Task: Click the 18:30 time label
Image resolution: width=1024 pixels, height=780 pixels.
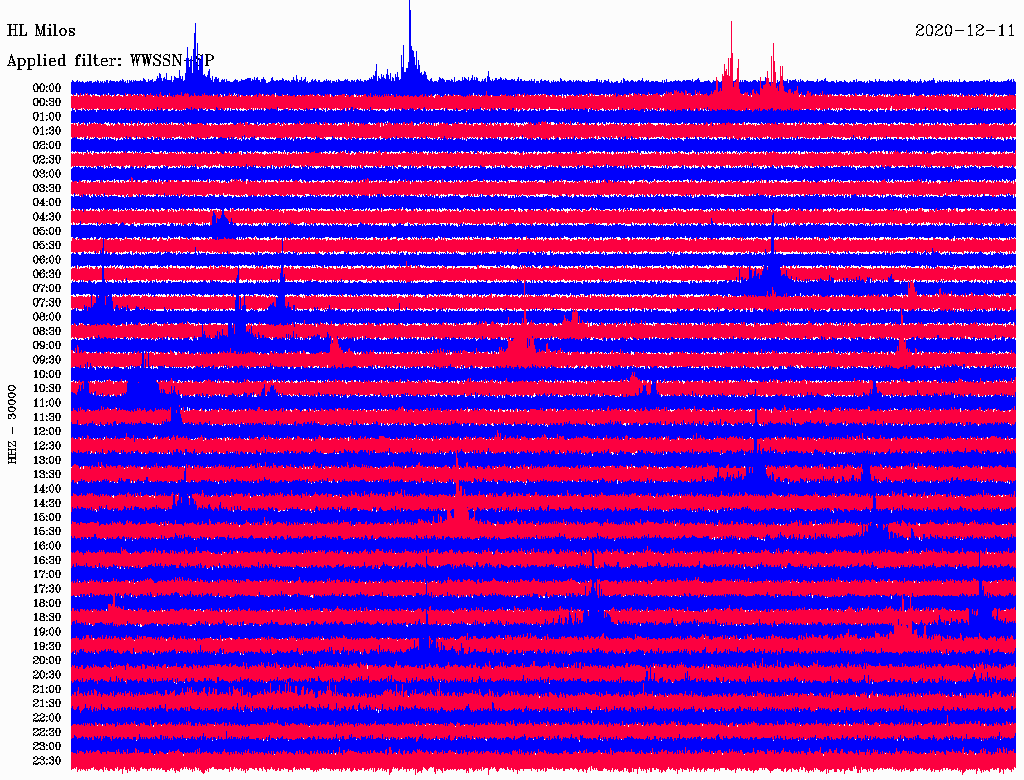Action: point(47,617)
